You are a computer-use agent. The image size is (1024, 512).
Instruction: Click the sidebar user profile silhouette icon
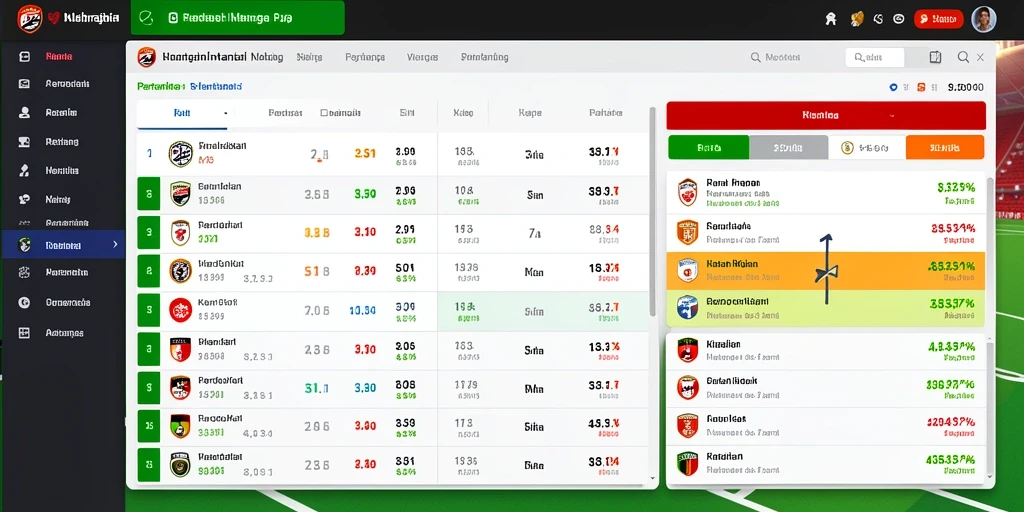coord(24,112)
